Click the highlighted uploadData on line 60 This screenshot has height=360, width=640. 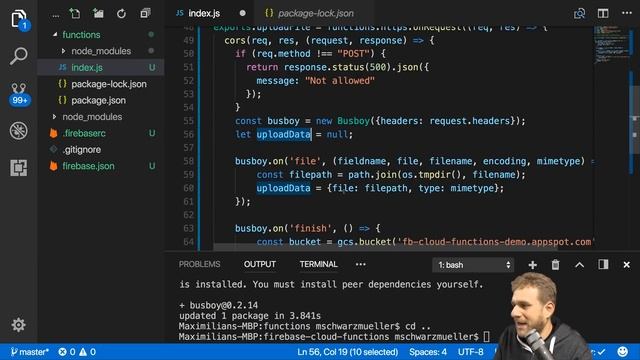click(x=283, y=188)
